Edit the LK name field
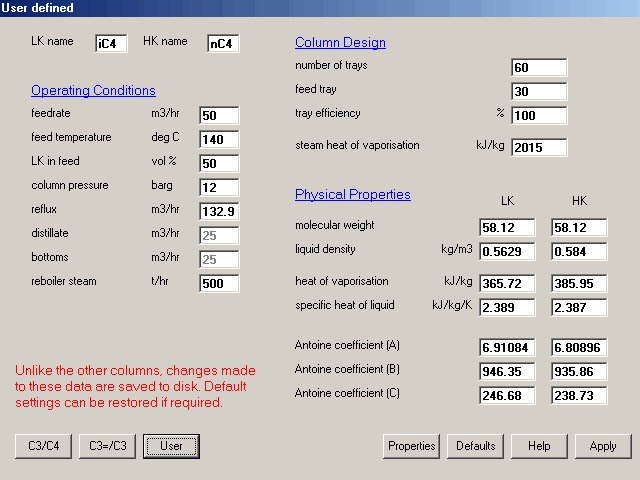 [111, 43]
